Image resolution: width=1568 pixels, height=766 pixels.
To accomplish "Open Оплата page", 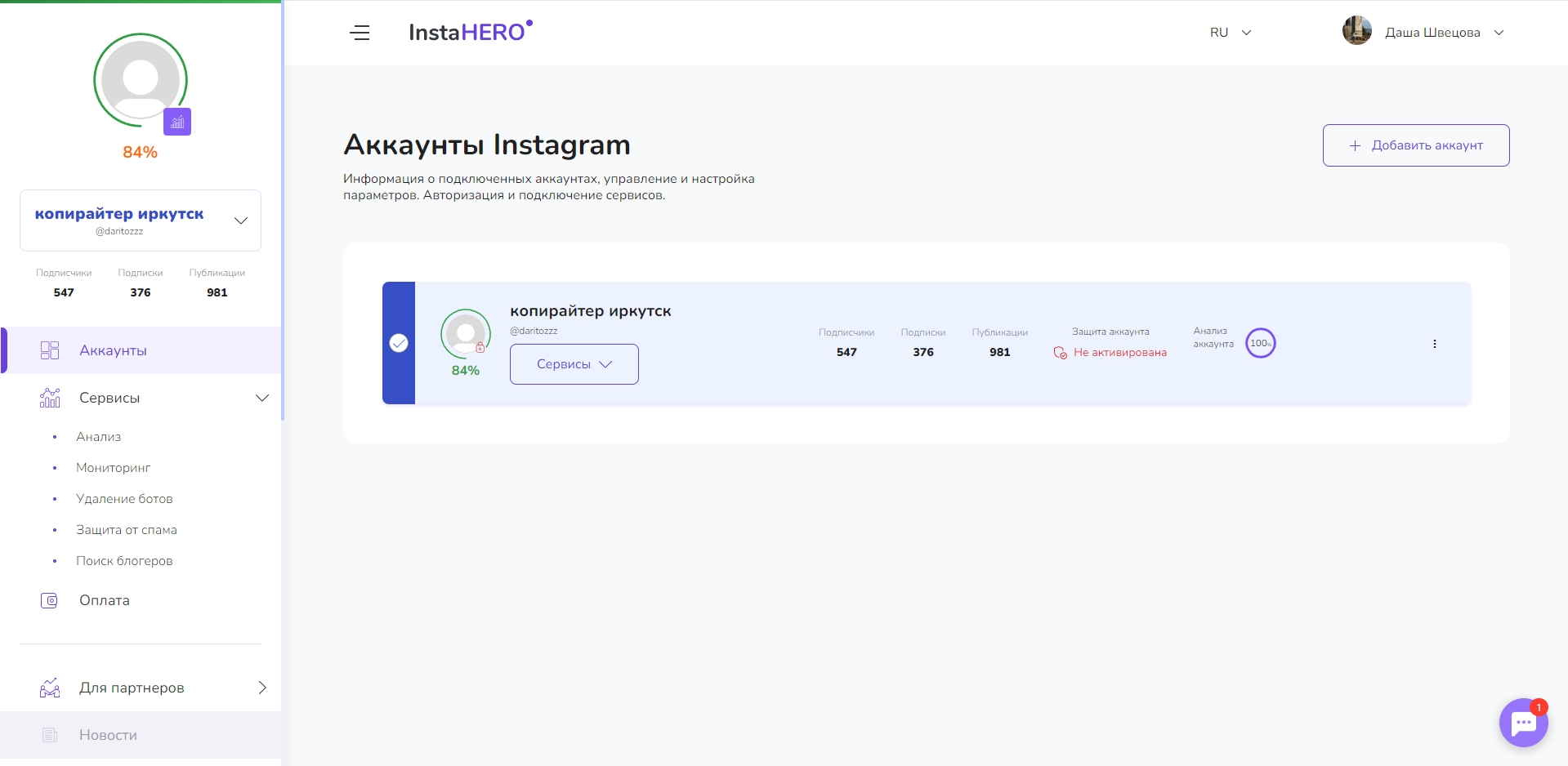I will (x=105, y=600).
